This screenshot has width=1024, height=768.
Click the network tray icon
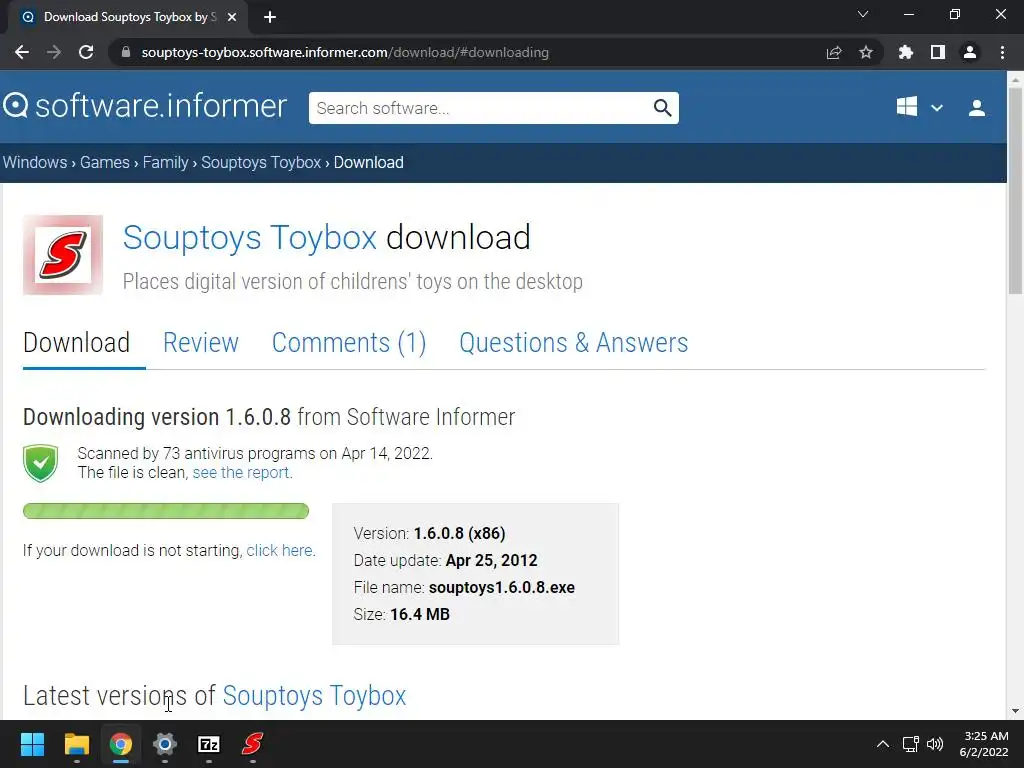pos(910,744)
